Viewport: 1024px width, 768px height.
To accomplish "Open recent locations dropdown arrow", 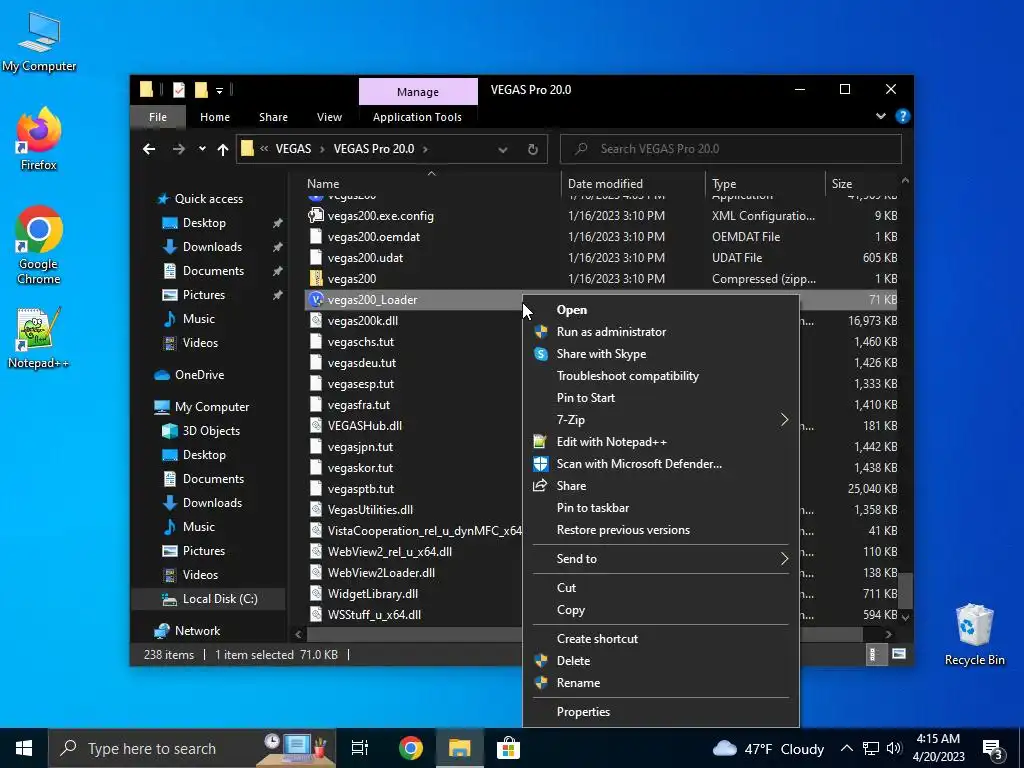I will click(202, 149).
